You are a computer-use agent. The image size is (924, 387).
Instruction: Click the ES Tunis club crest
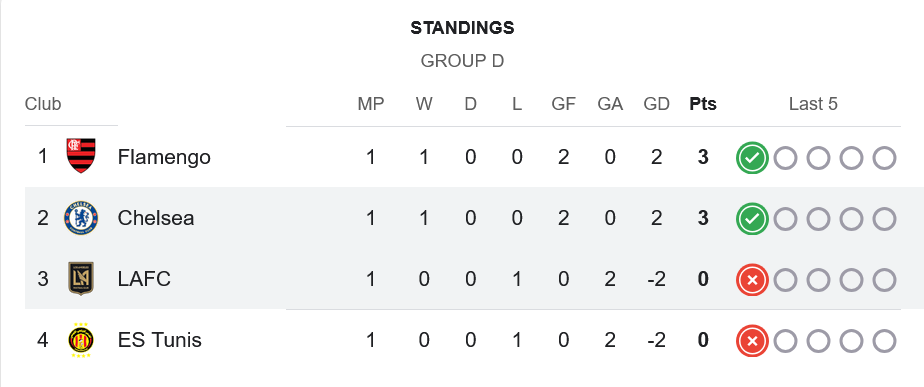[x=81, y=340]
